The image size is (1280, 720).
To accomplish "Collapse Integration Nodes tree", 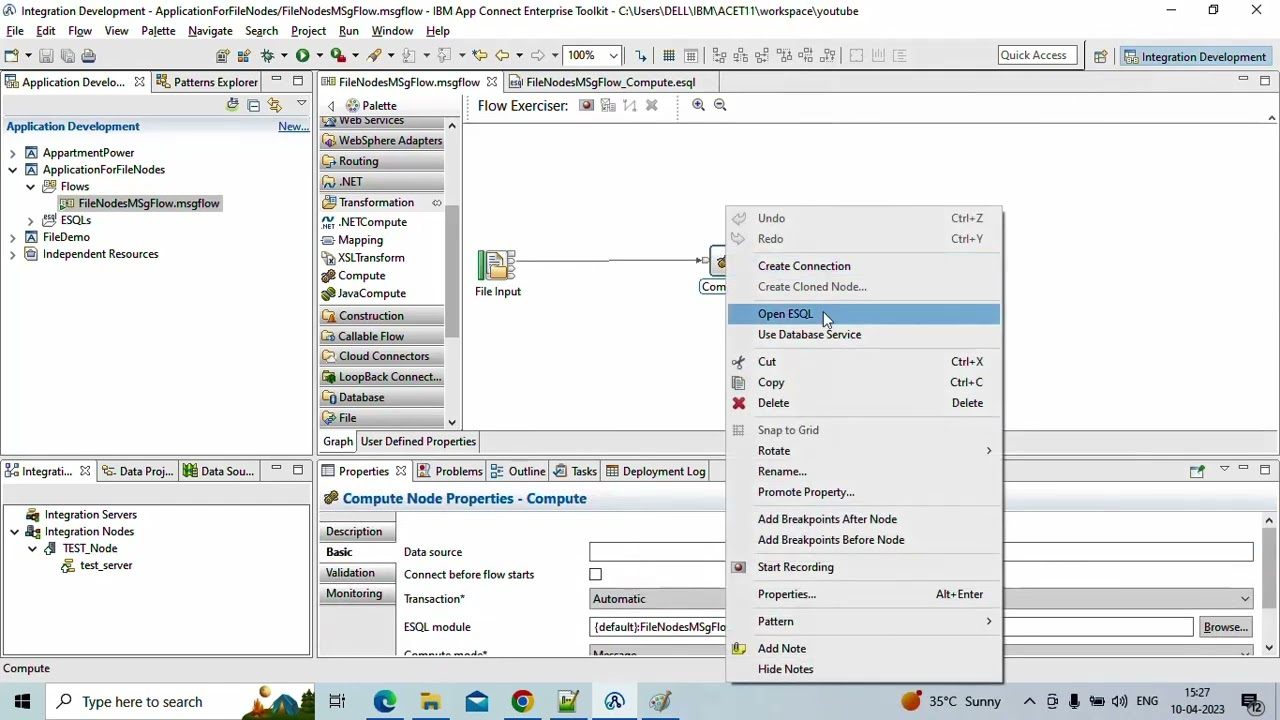I will 14,532.
